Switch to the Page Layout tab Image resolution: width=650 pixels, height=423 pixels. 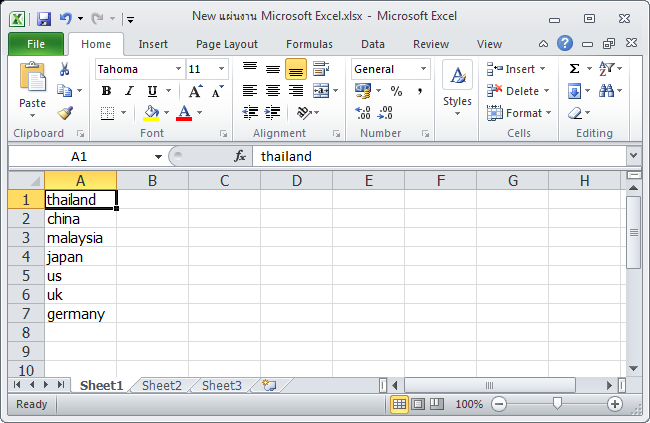[x=227, y=44]
